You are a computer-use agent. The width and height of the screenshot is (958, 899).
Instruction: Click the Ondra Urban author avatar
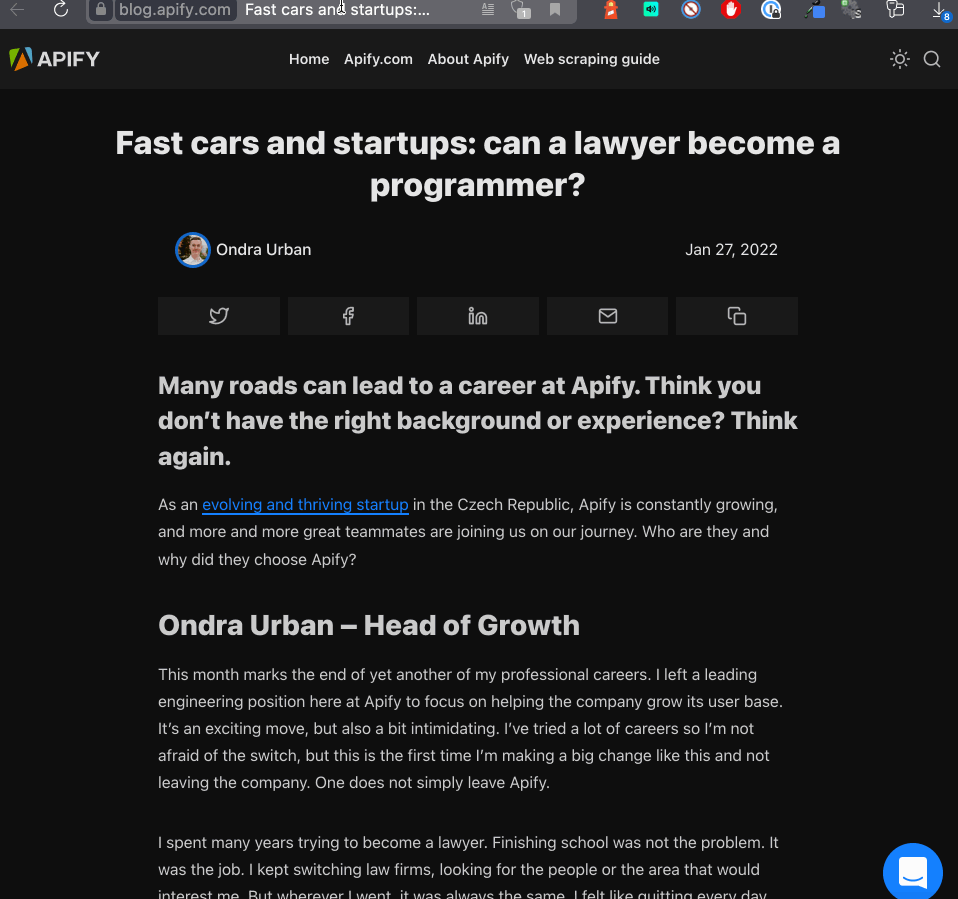pyautogui.click(x=193, y=250)
